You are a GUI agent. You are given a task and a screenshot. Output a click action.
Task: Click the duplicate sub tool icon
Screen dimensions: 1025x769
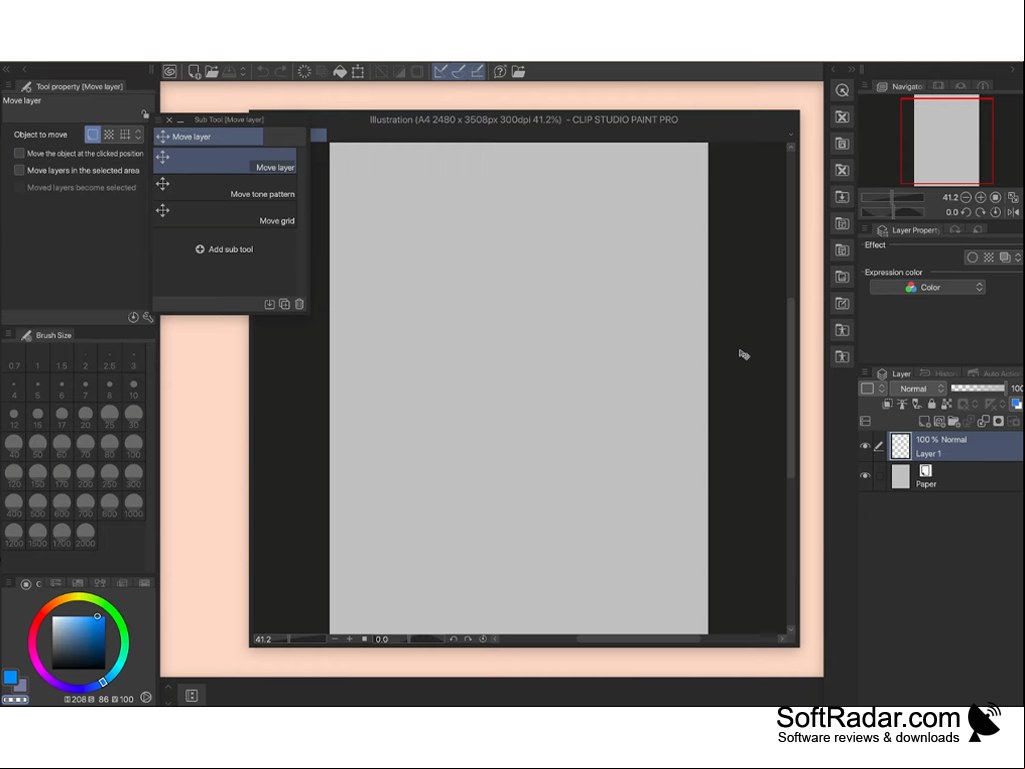pos(284,304)
